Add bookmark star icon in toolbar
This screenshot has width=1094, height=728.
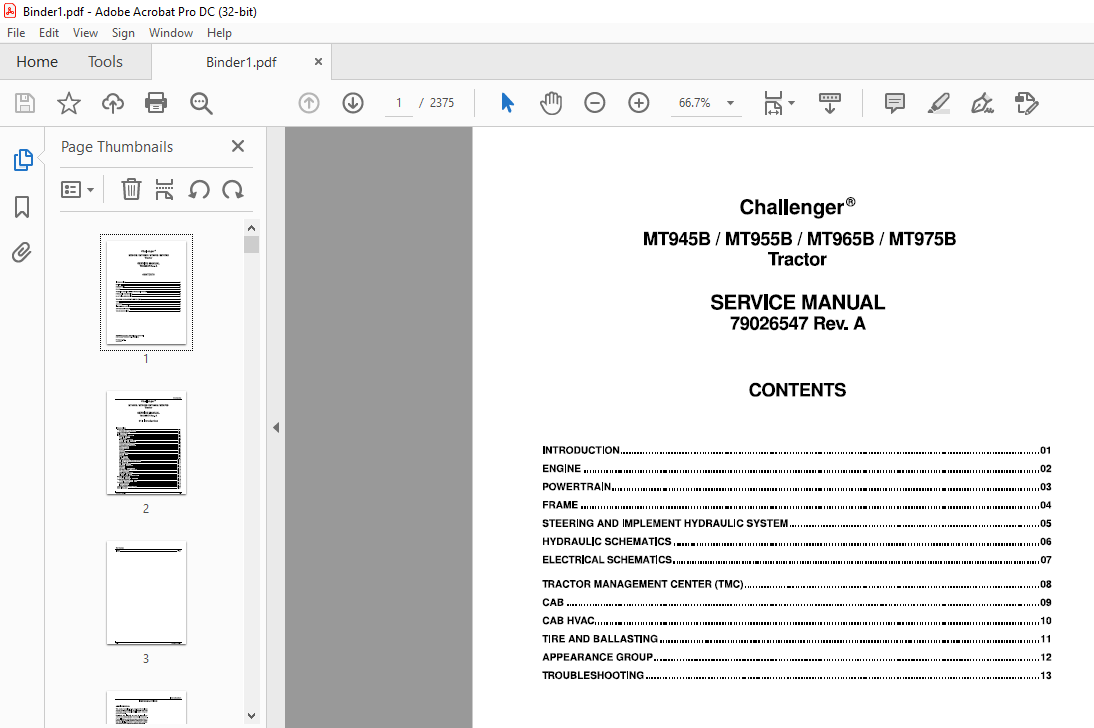68,103
